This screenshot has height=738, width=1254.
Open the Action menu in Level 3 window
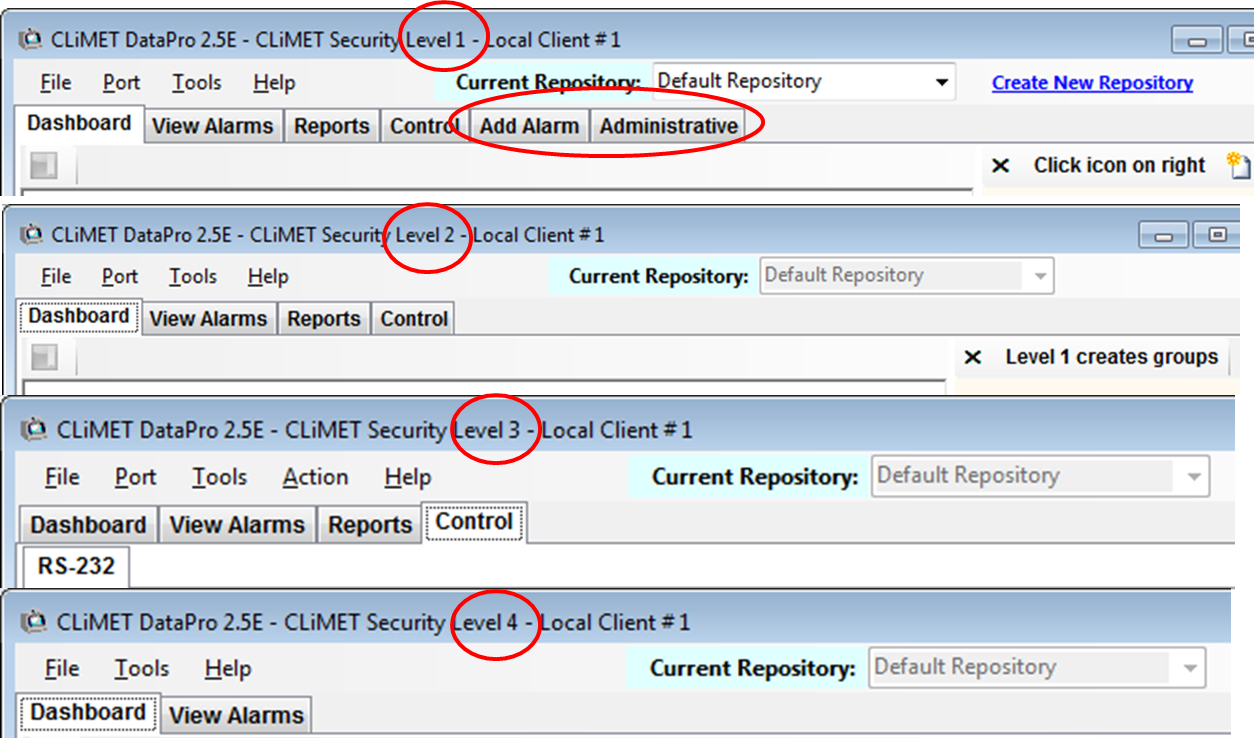point(315,477)
